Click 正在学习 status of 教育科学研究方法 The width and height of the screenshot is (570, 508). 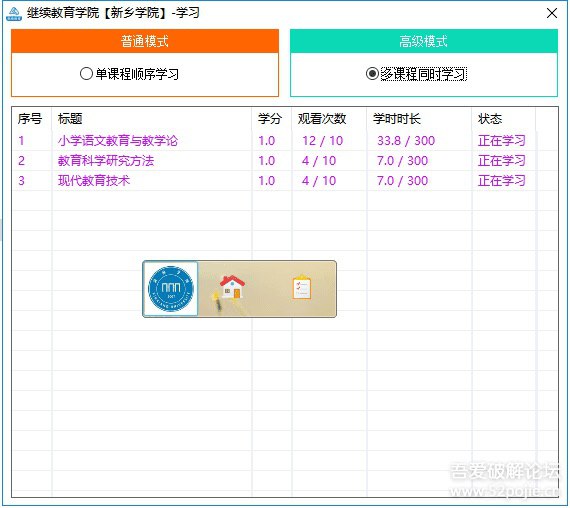pos(502,161)
